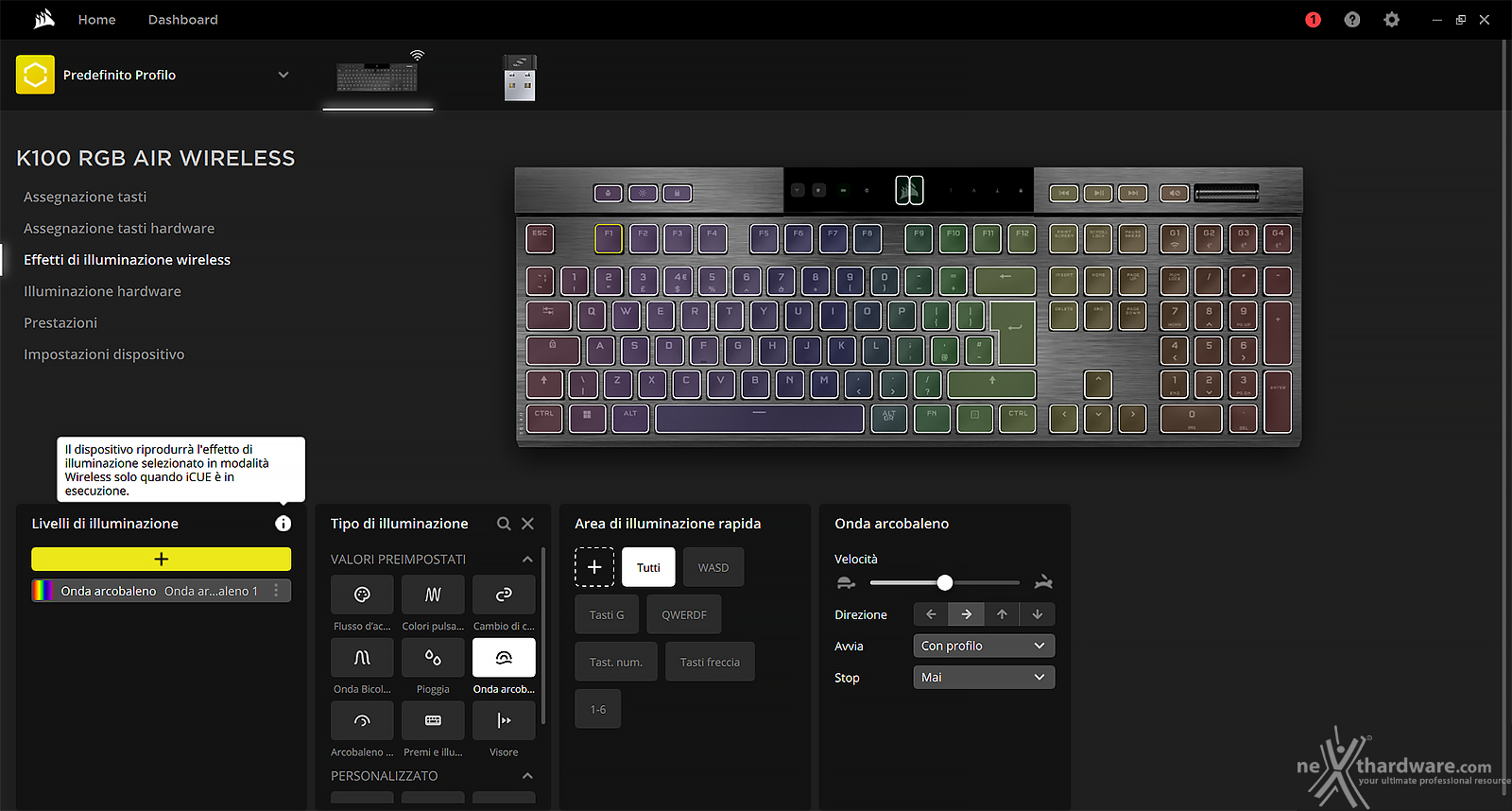Click the Corsair sails logo icon
The height and width of the screenshot is (811, 1512).
click(43, 19)
